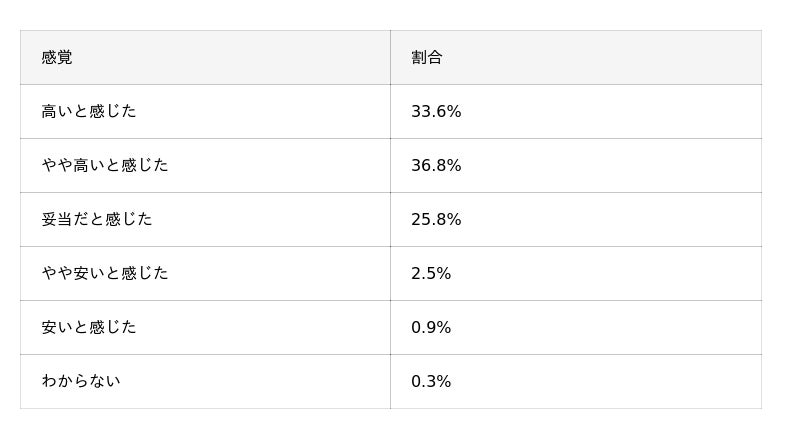The image size is (800, 439).
Task: Click the word 高い in first data row
Action: (57, 111)
